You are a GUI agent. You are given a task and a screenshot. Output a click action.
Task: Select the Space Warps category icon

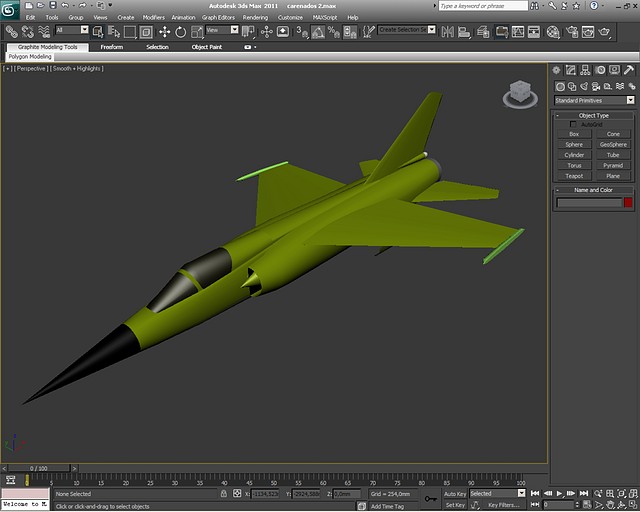click(x=620, y=87)
